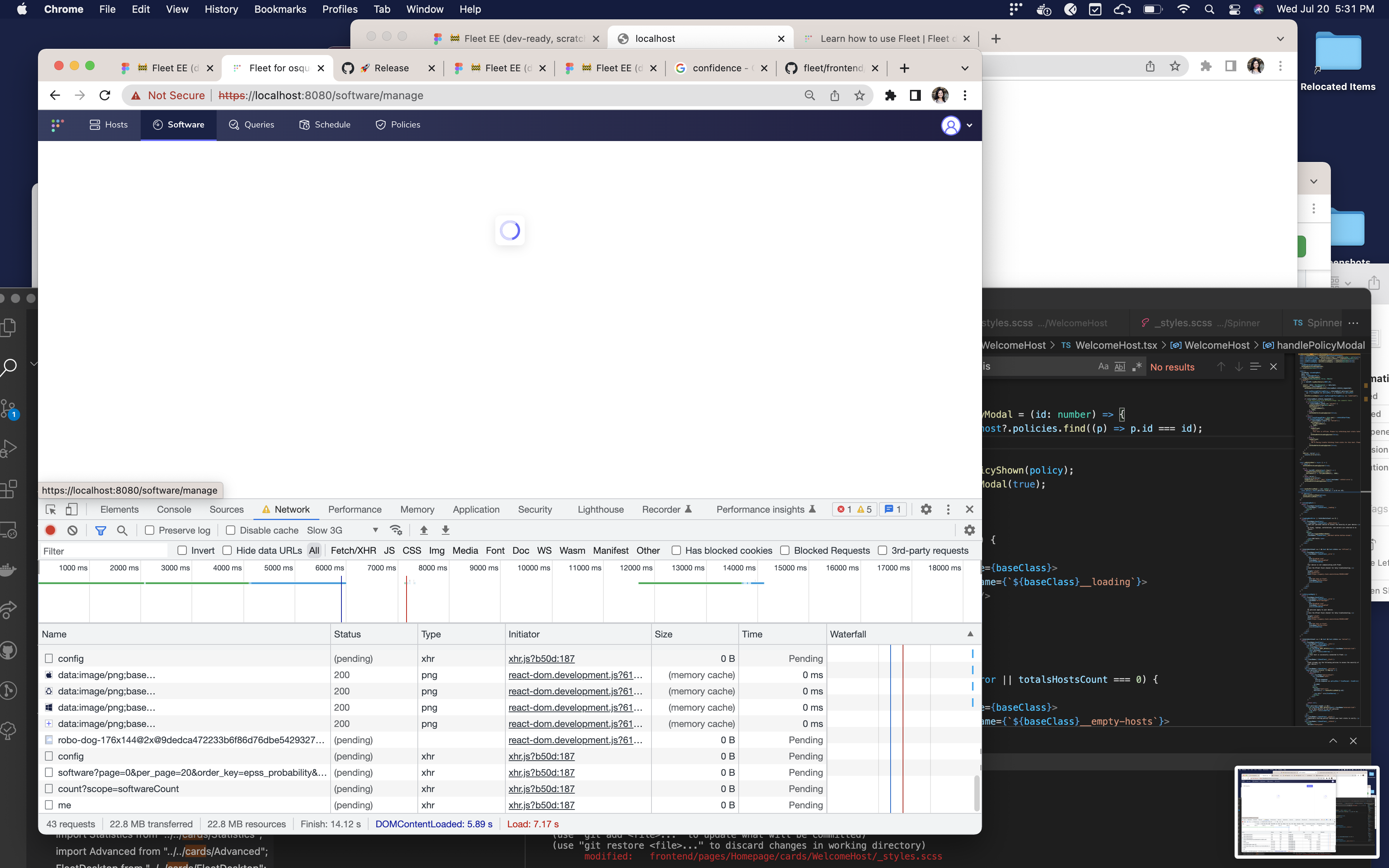
Task: Open network conditions wifi-gear icon
Action: (x=396, y=530)
